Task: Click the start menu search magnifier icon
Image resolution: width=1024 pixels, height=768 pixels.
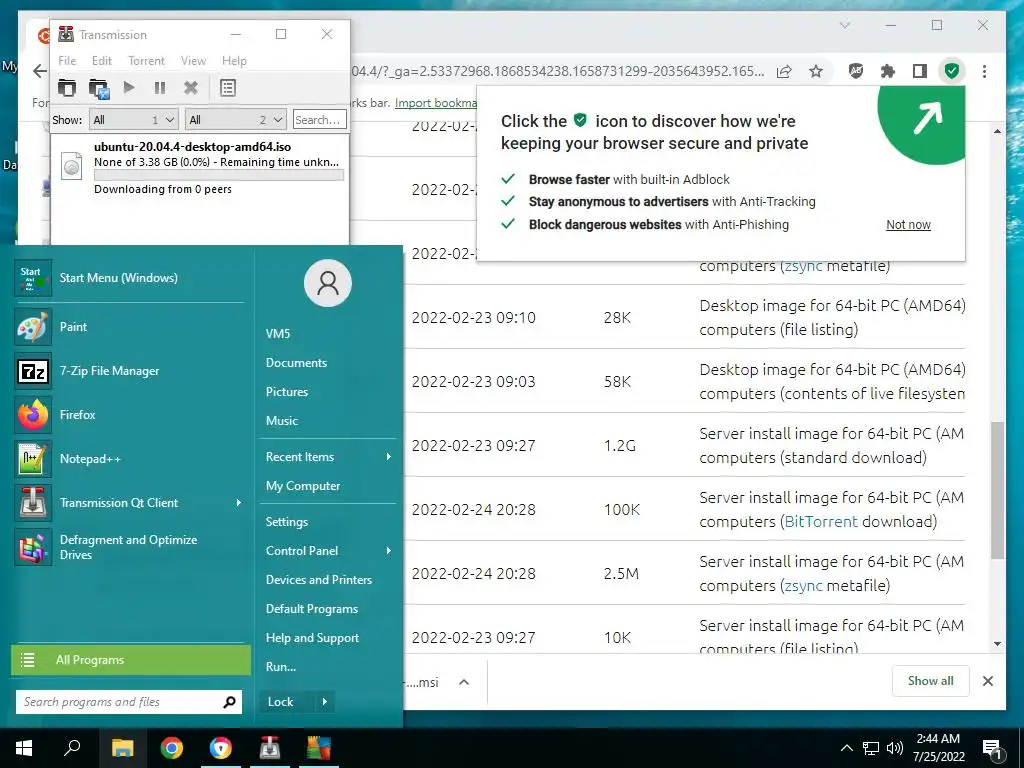Action: click(x=229, y=702)
